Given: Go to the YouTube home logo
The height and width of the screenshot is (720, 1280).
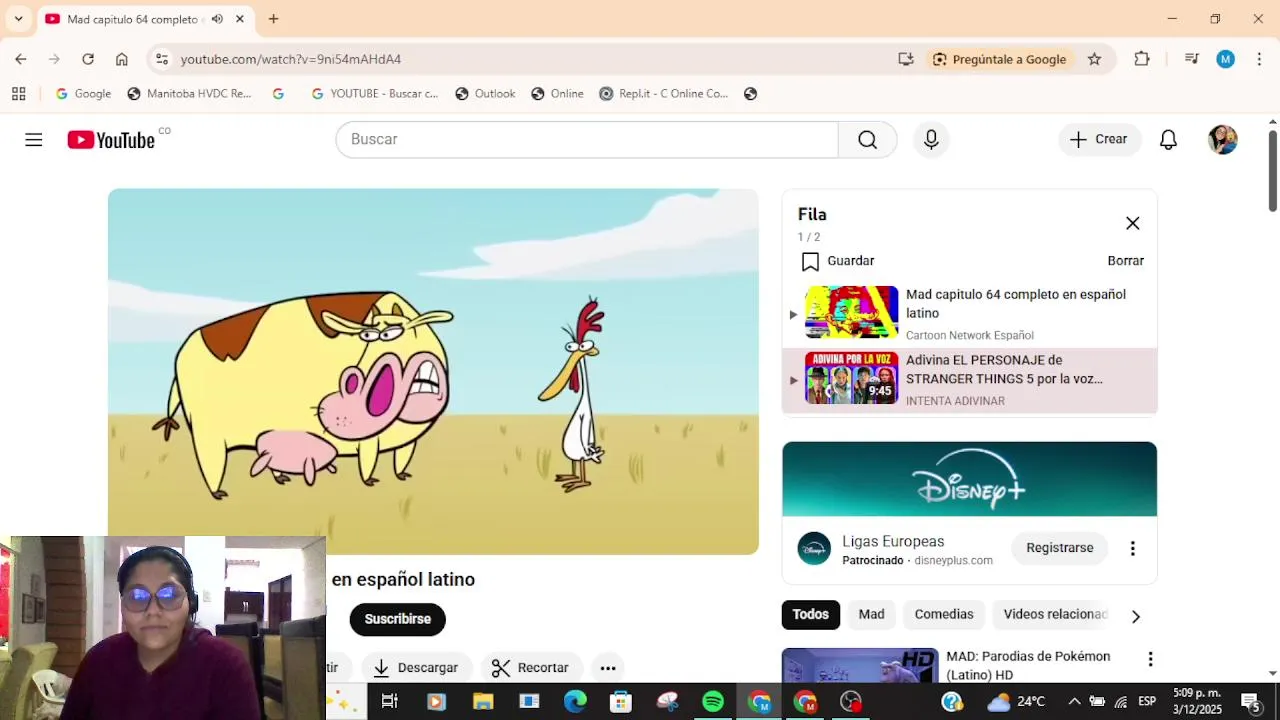Looking at the screenshot, I should click(x=111, y=140).
